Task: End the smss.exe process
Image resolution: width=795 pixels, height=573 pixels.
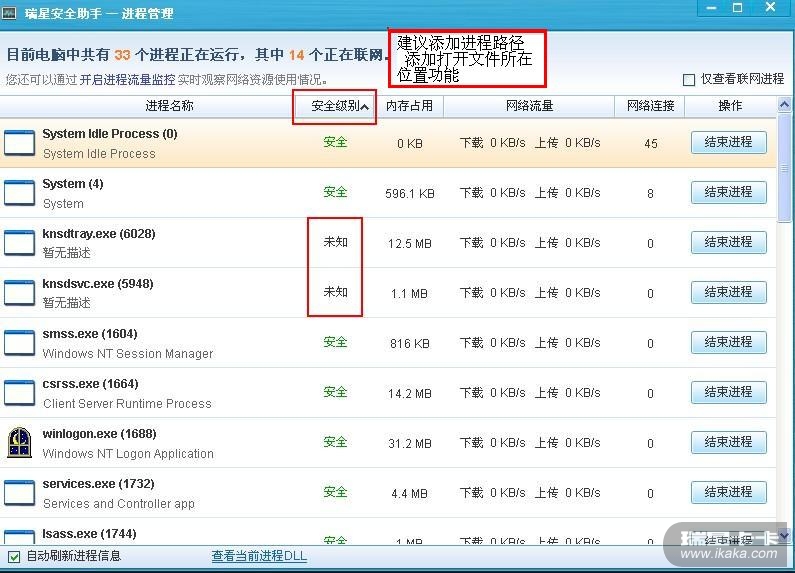Action: point(729,342)
